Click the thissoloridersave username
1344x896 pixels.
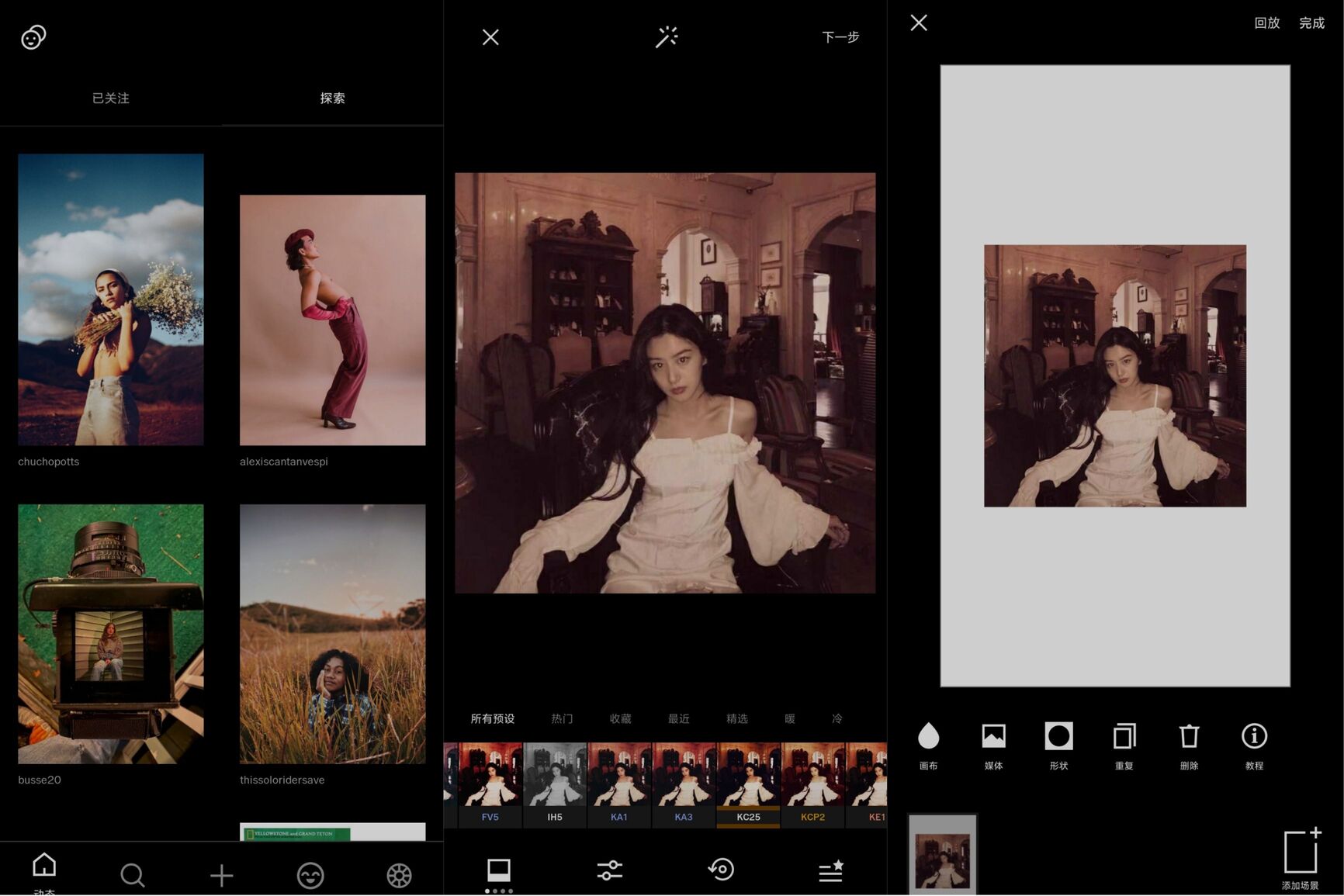pos(282,780)
